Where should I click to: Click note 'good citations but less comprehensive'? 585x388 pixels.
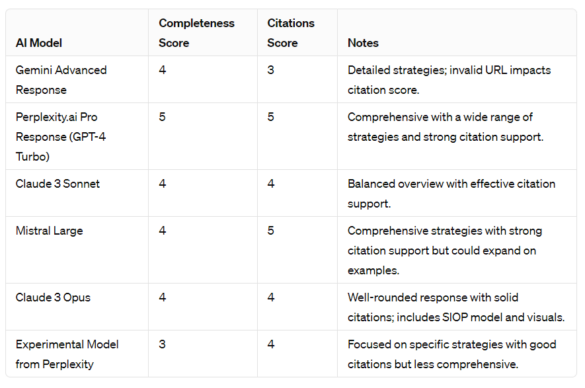point(452,354)
